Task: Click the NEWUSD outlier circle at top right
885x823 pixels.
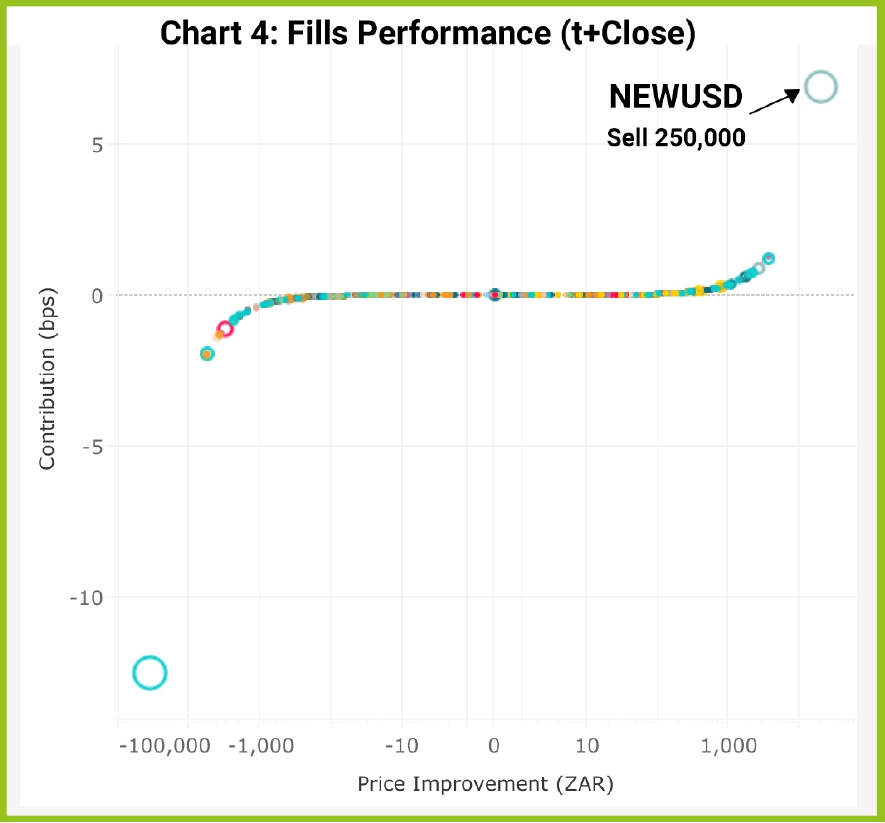Action: tap(820, 87)
